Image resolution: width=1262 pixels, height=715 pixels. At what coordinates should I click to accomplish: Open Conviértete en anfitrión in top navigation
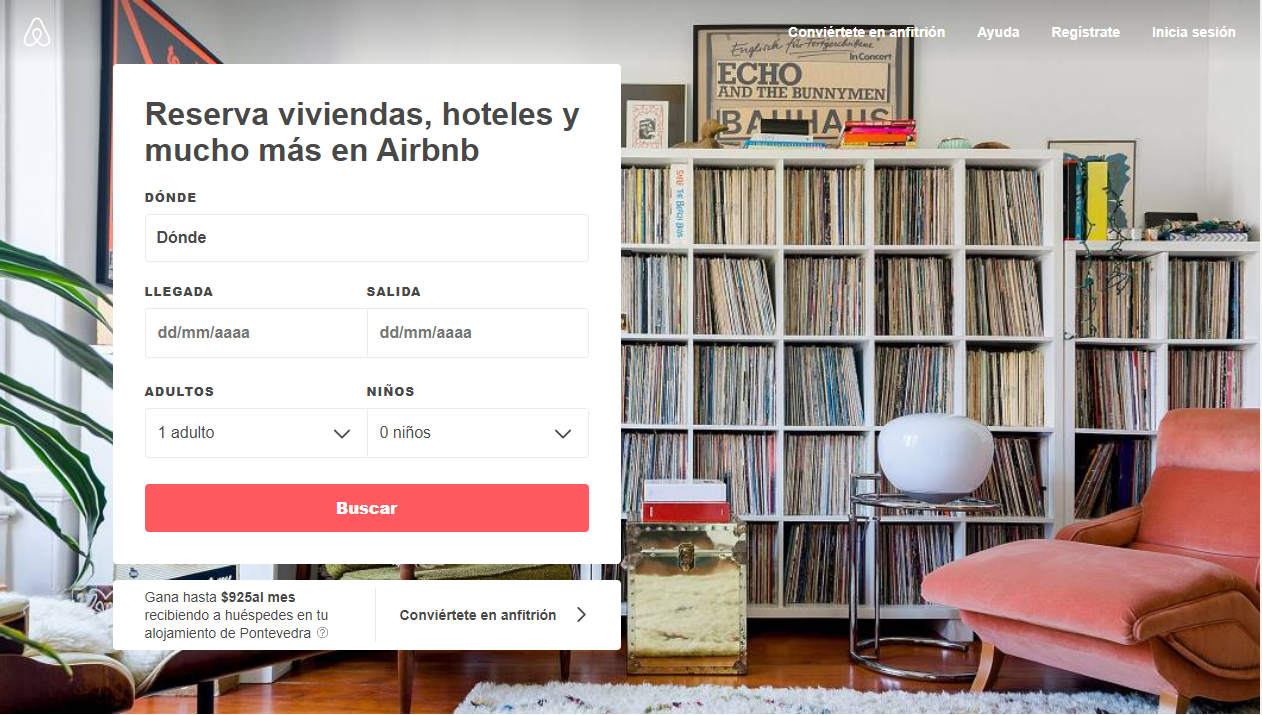pos(866,32)
